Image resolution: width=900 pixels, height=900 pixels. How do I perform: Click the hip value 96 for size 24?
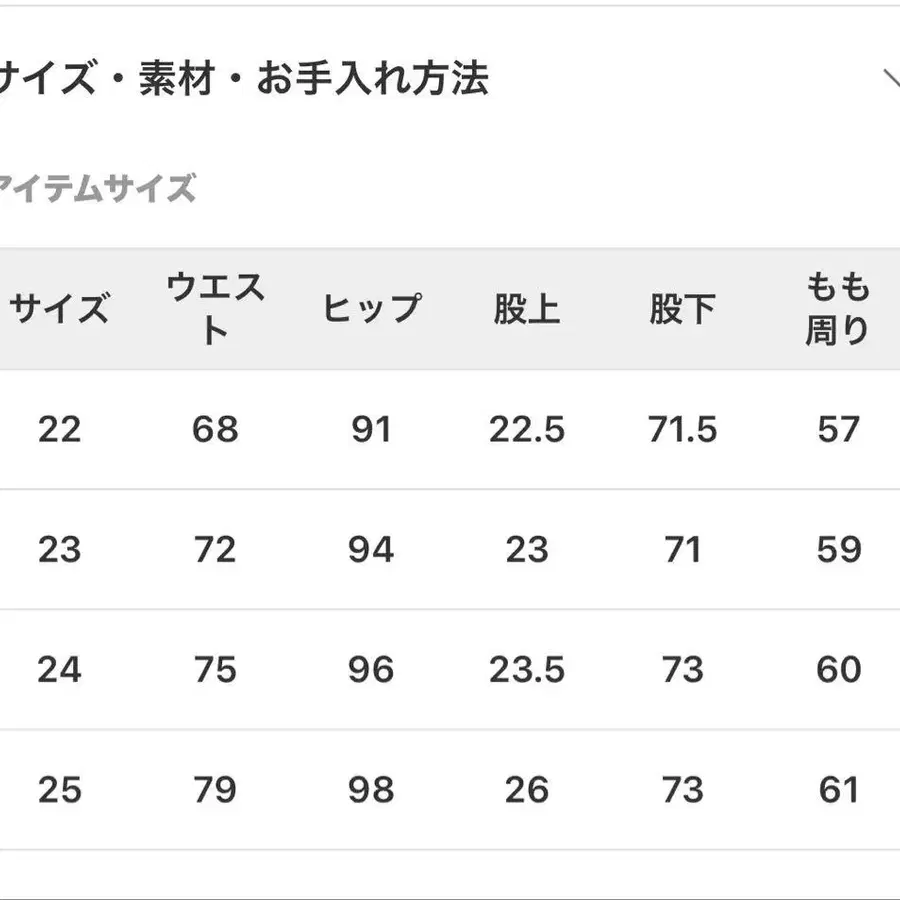(372, 667)
